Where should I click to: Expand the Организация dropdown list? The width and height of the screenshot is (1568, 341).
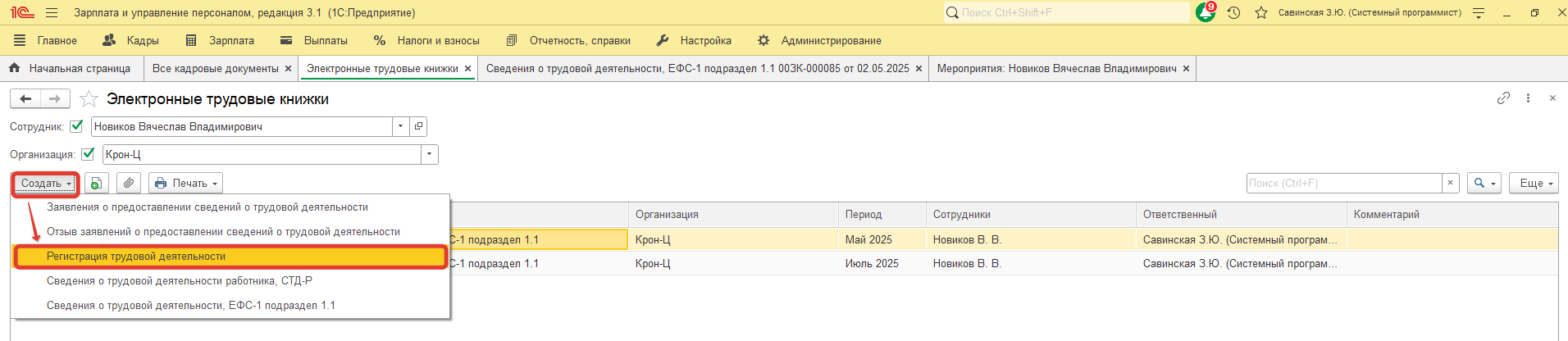click(x=429, y=154)
